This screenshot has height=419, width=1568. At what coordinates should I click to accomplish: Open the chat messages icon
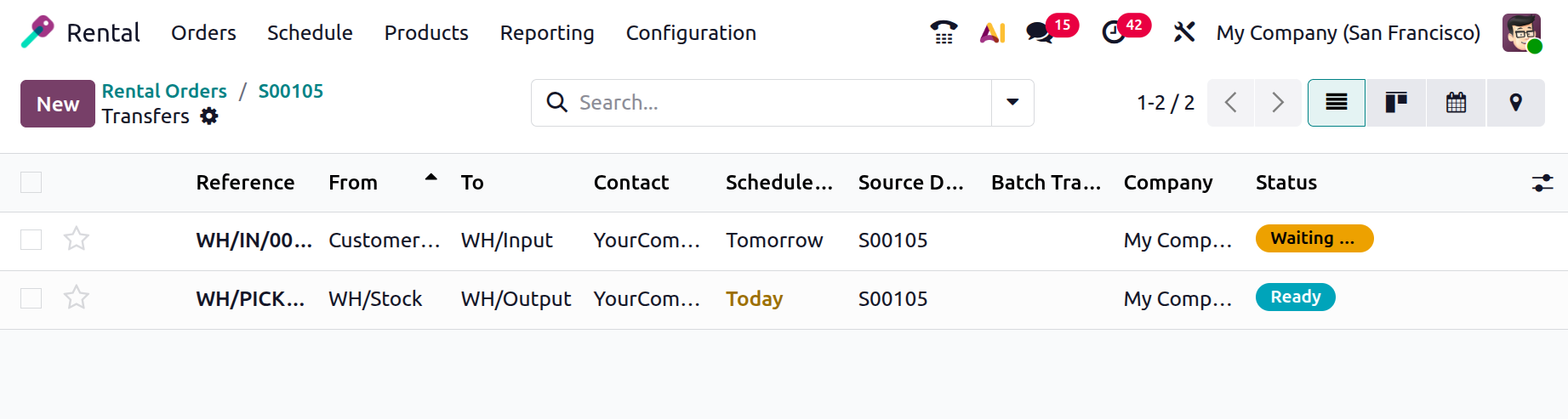(1040, 32)
